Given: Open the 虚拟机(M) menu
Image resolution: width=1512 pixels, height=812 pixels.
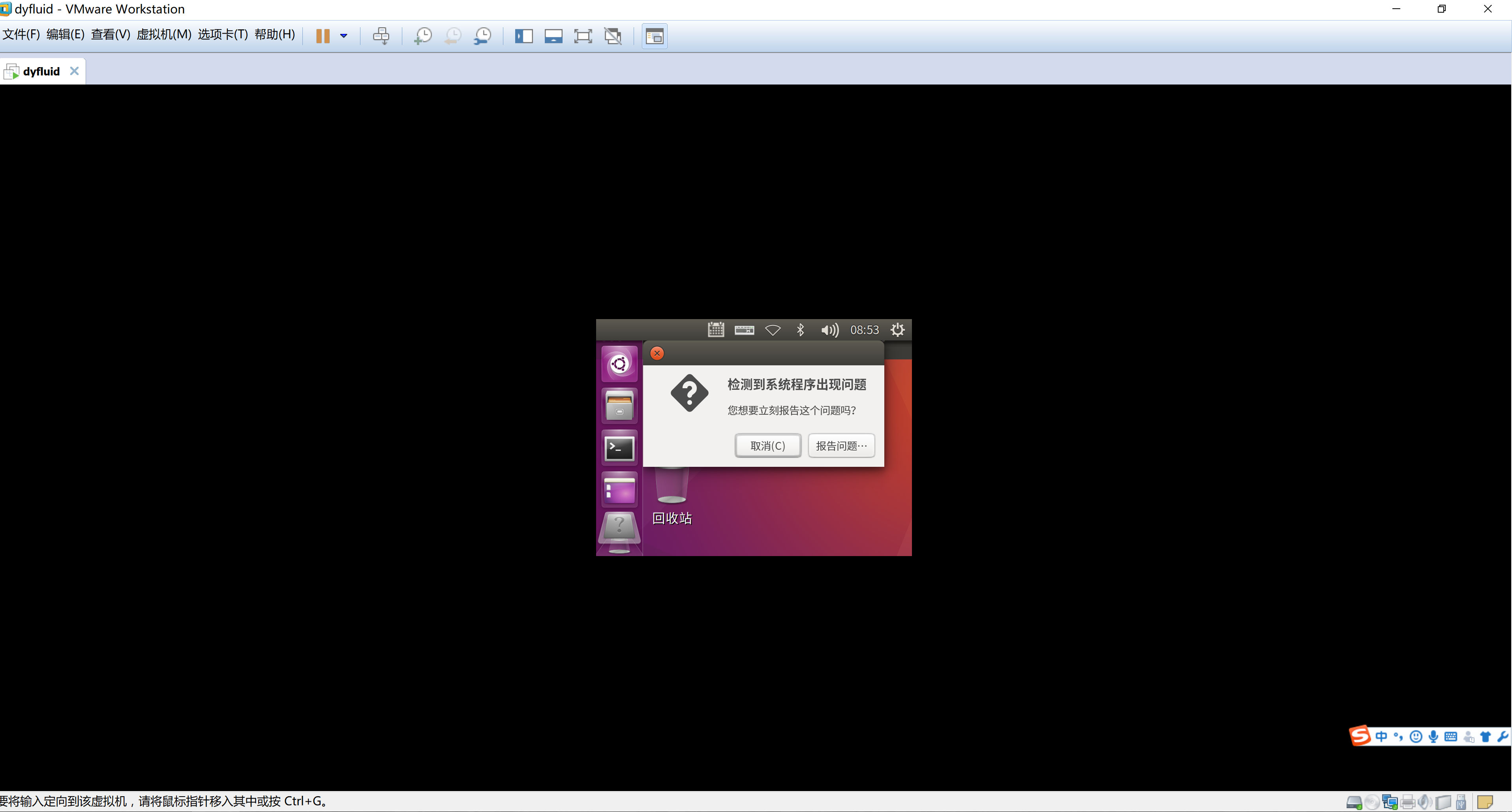Looking at the screenshot, I should (164, 35).
